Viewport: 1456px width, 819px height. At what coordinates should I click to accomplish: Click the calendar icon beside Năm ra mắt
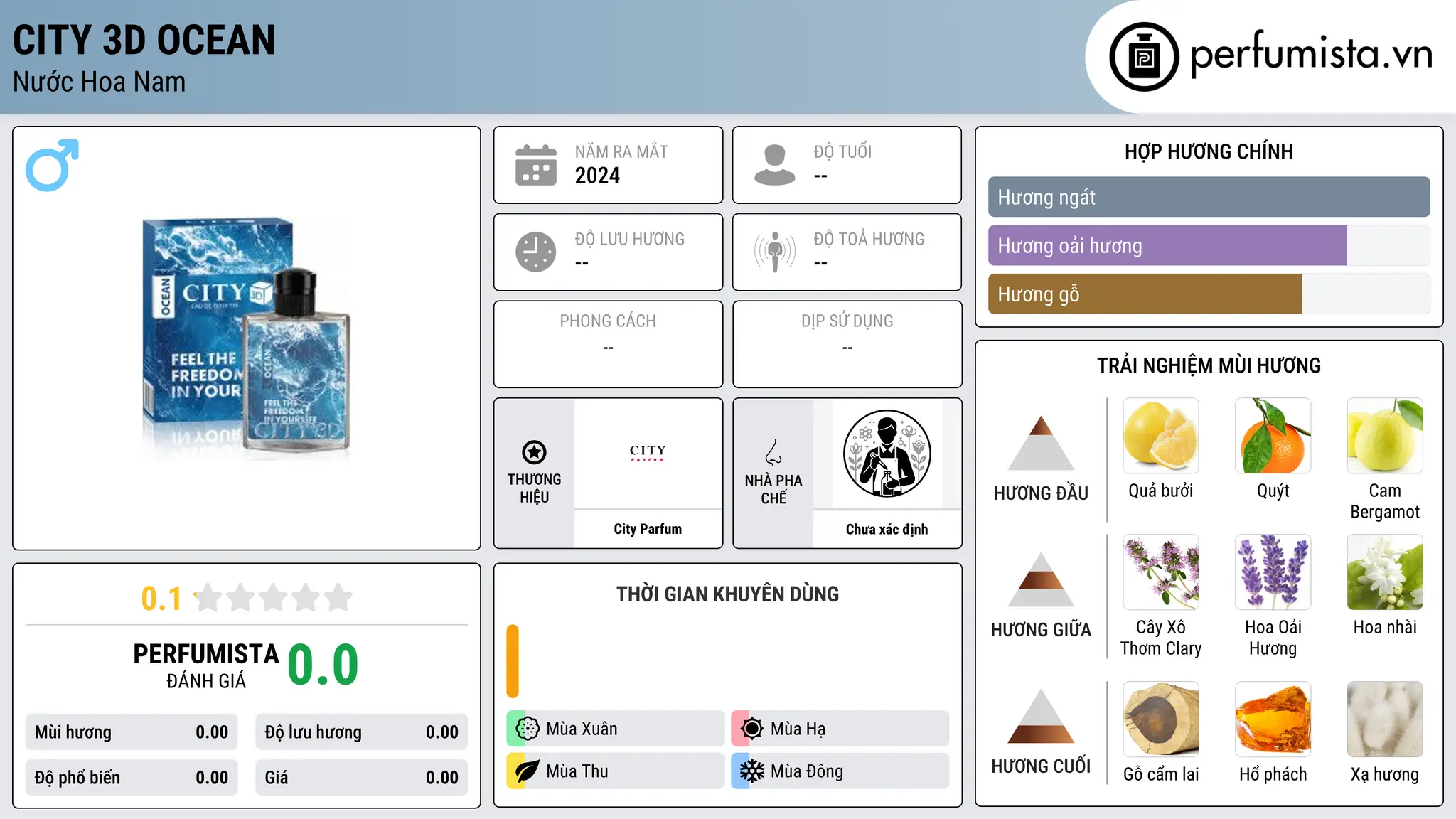point(536,165)
